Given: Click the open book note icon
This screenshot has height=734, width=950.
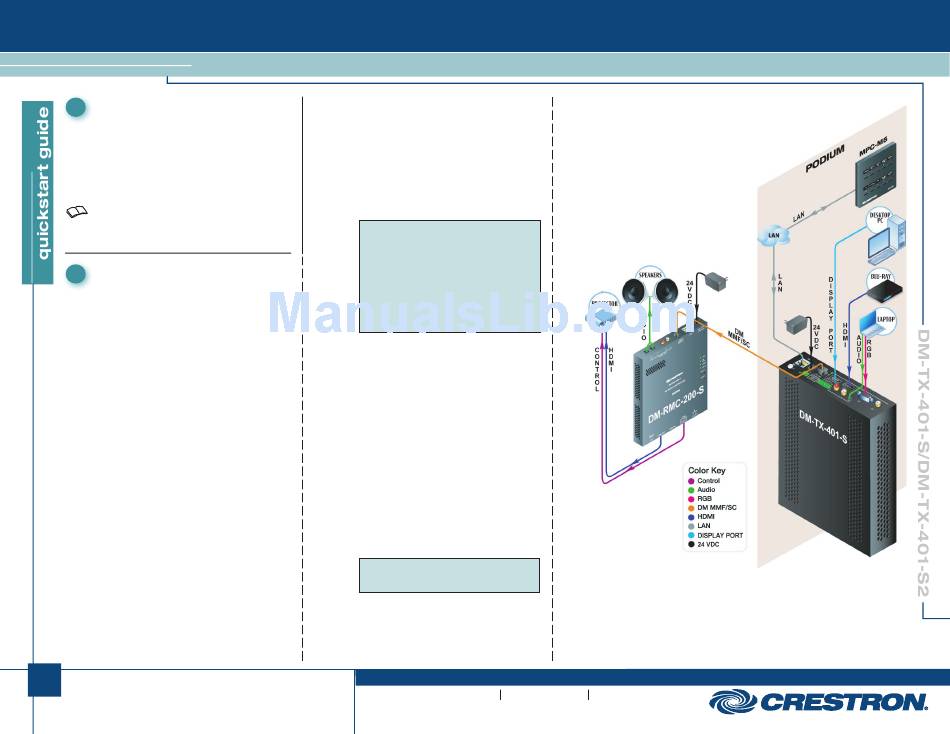Looking at the screenshot, I should click(x=77, y=212).
